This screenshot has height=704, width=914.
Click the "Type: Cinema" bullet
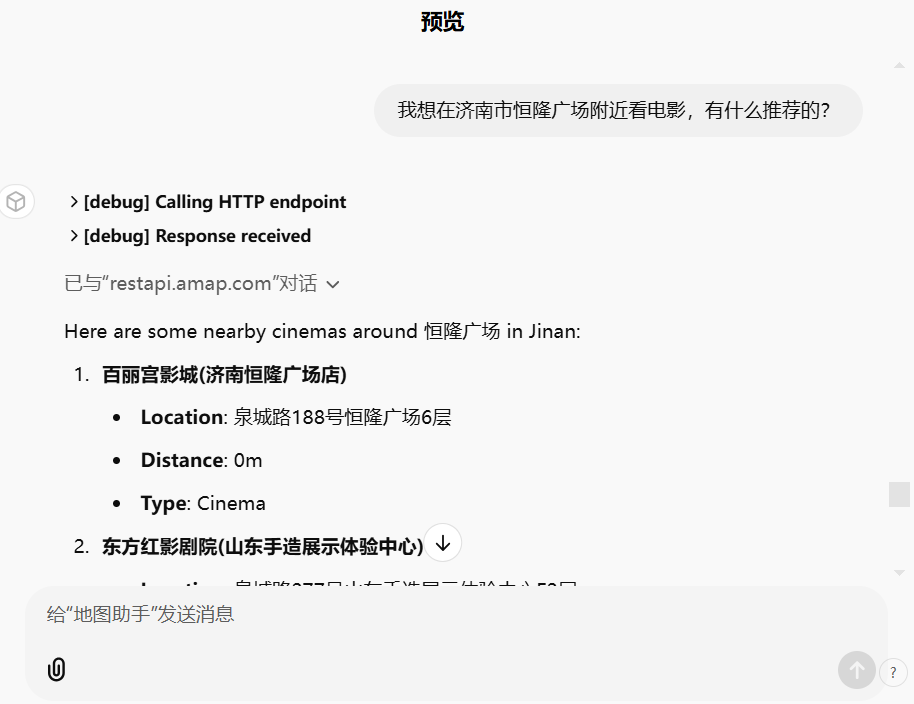click(203, 503)
